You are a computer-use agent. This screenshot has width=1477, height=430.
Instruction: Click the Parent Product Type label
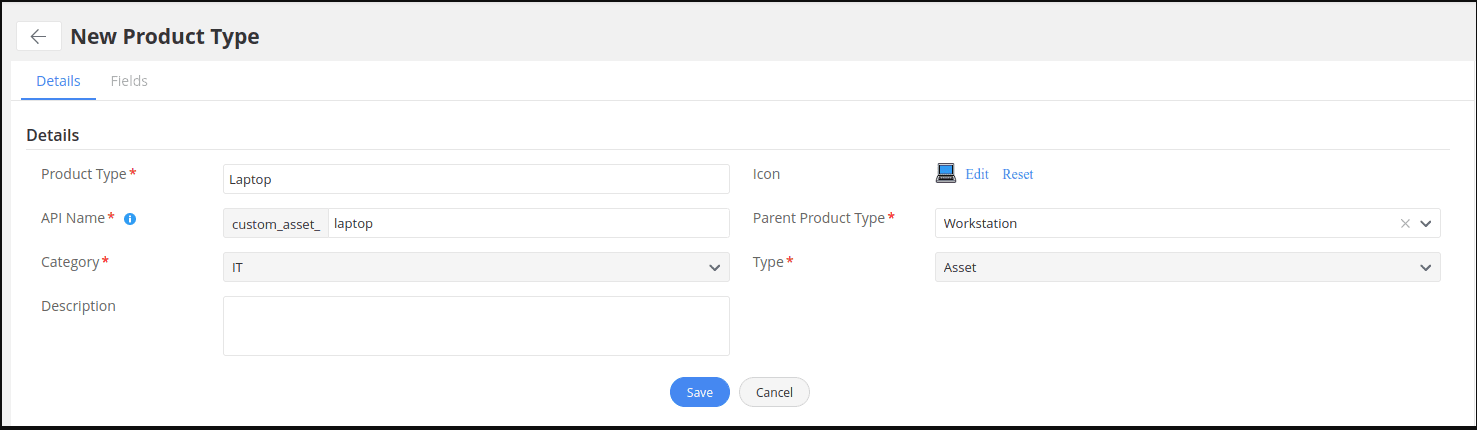(819, 218)
